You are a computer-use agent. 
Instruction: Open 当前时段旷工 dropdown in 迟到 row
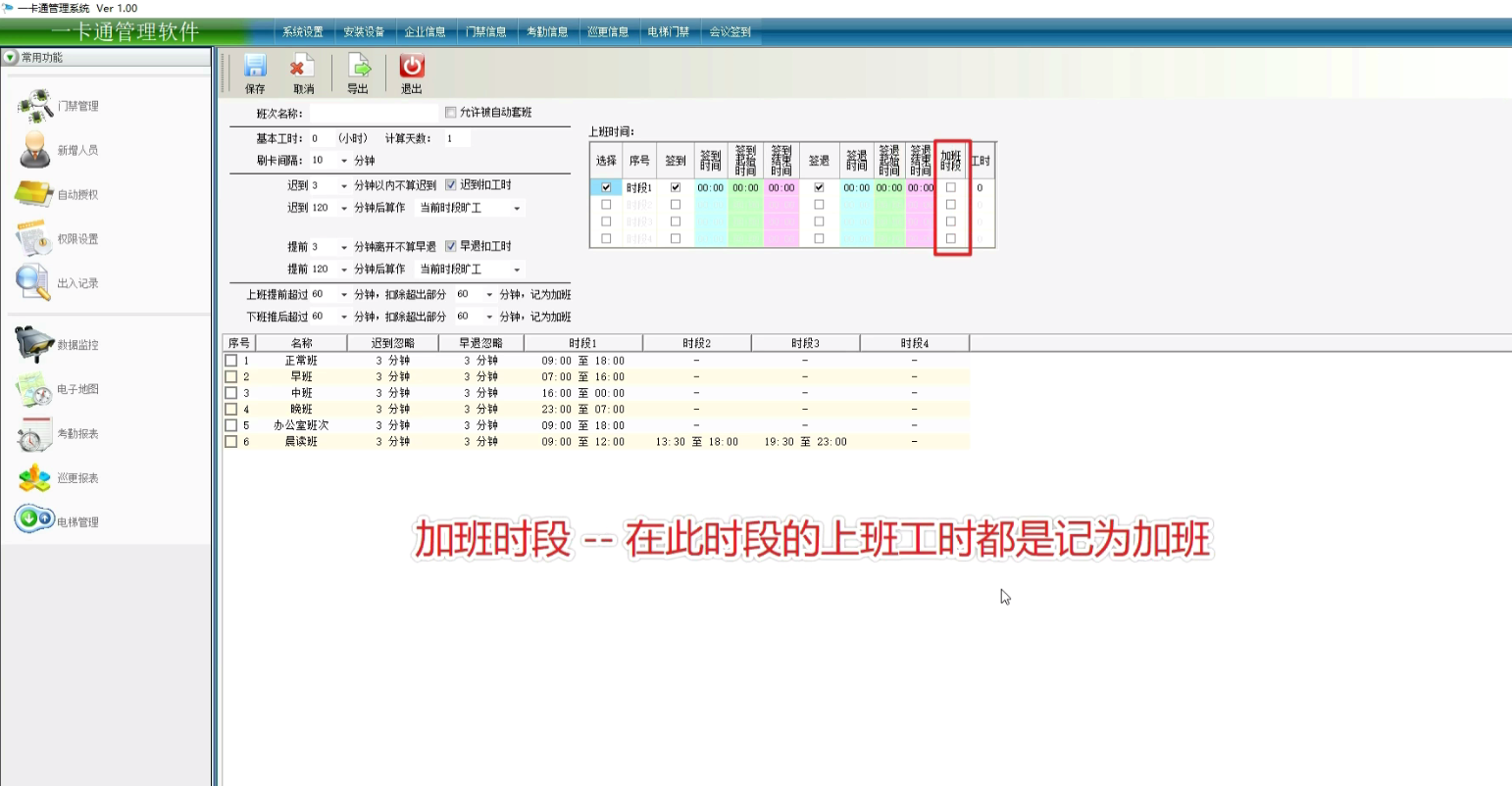click(517, 209)
